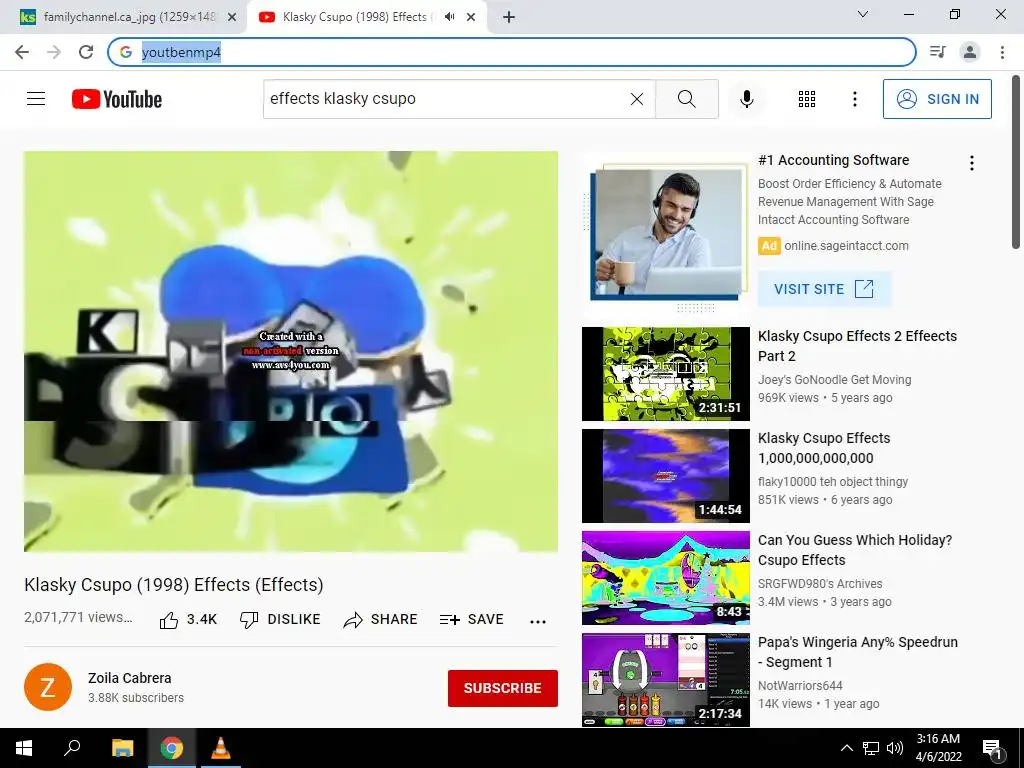Go forward in Chrome
This screenshot has height=768, width=1024.
point(54,52)
